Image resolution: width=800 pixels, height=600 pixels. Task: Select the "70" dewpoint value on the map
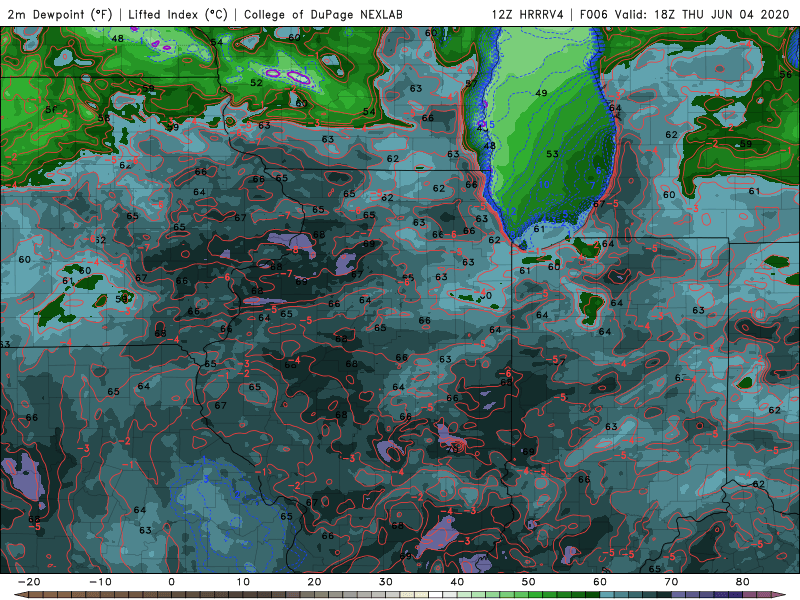pyautogui.click(x=453, y=449)
